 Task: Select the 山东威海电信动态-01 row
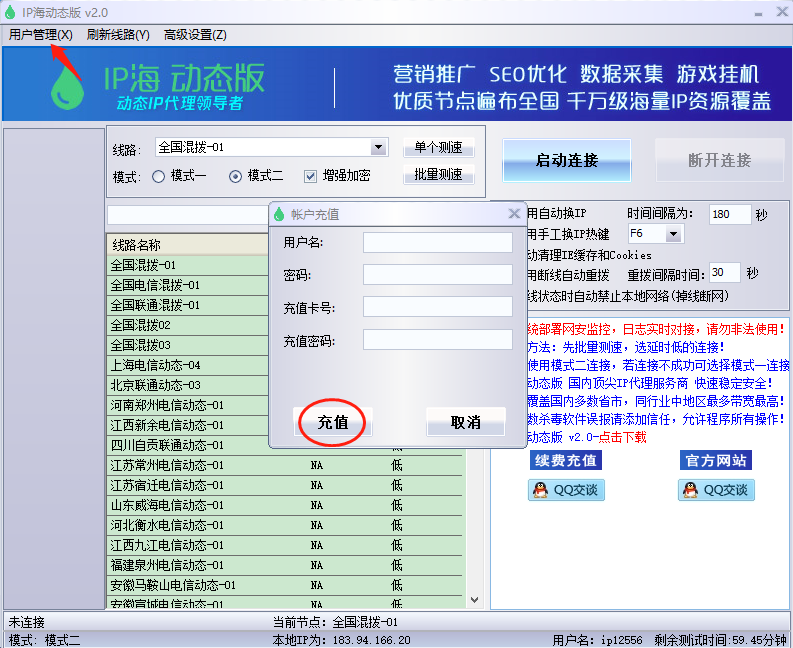(285, 505)
